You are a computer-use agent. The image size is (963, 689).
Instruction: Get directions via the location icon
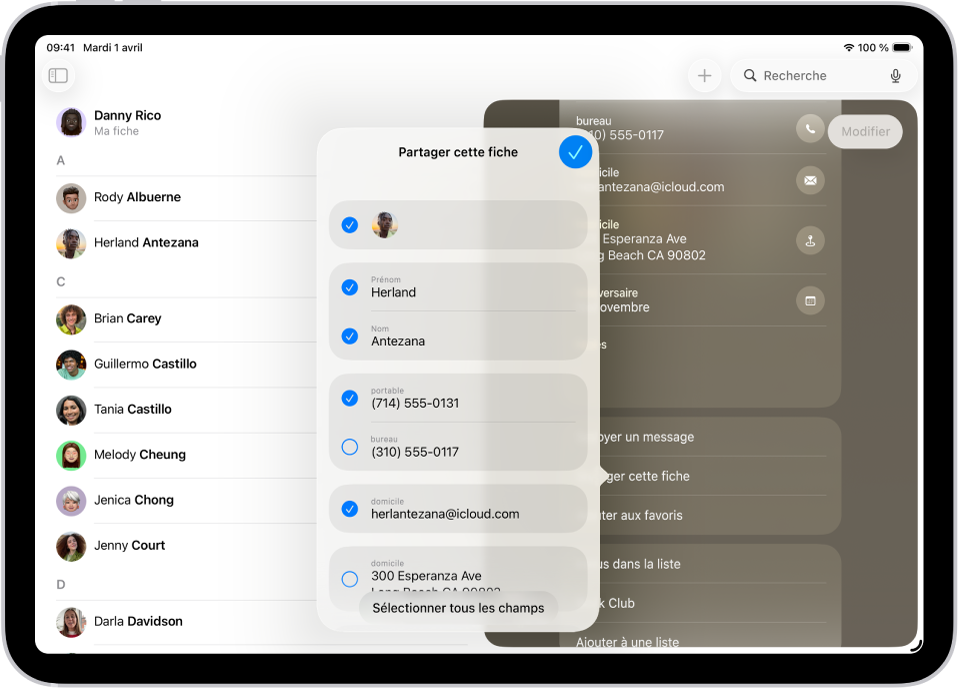809,240
